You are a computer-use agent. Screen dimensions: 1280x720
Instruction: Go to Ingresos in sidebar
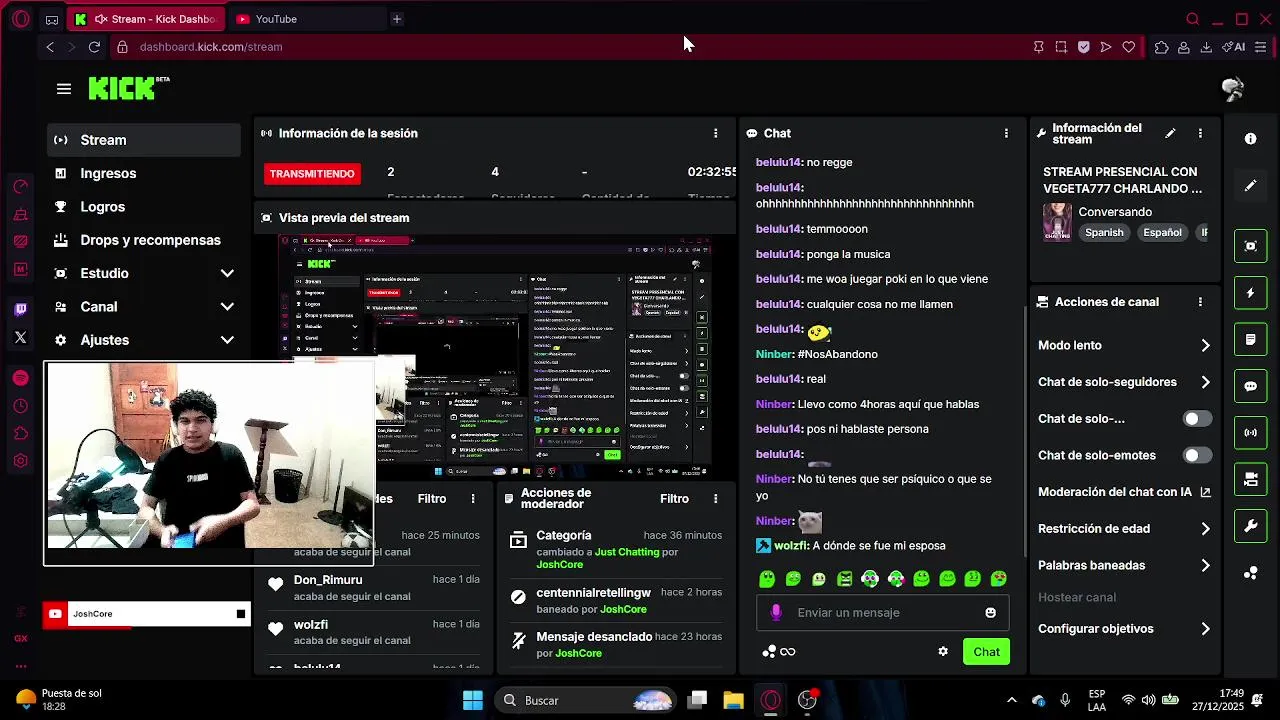[x=144, y=173]
